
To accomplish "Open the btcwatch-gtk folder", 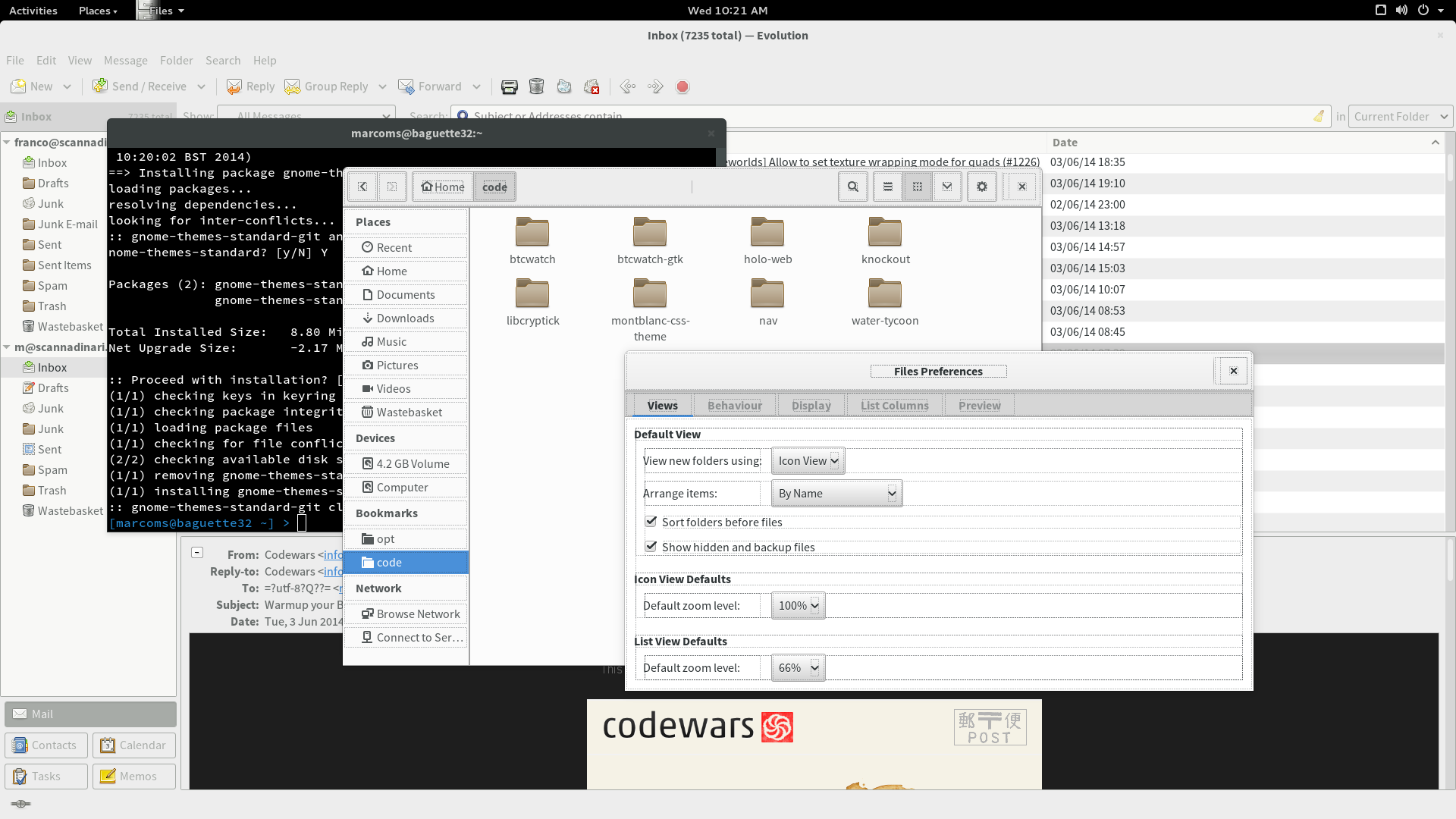I will (x=650, y=240).
